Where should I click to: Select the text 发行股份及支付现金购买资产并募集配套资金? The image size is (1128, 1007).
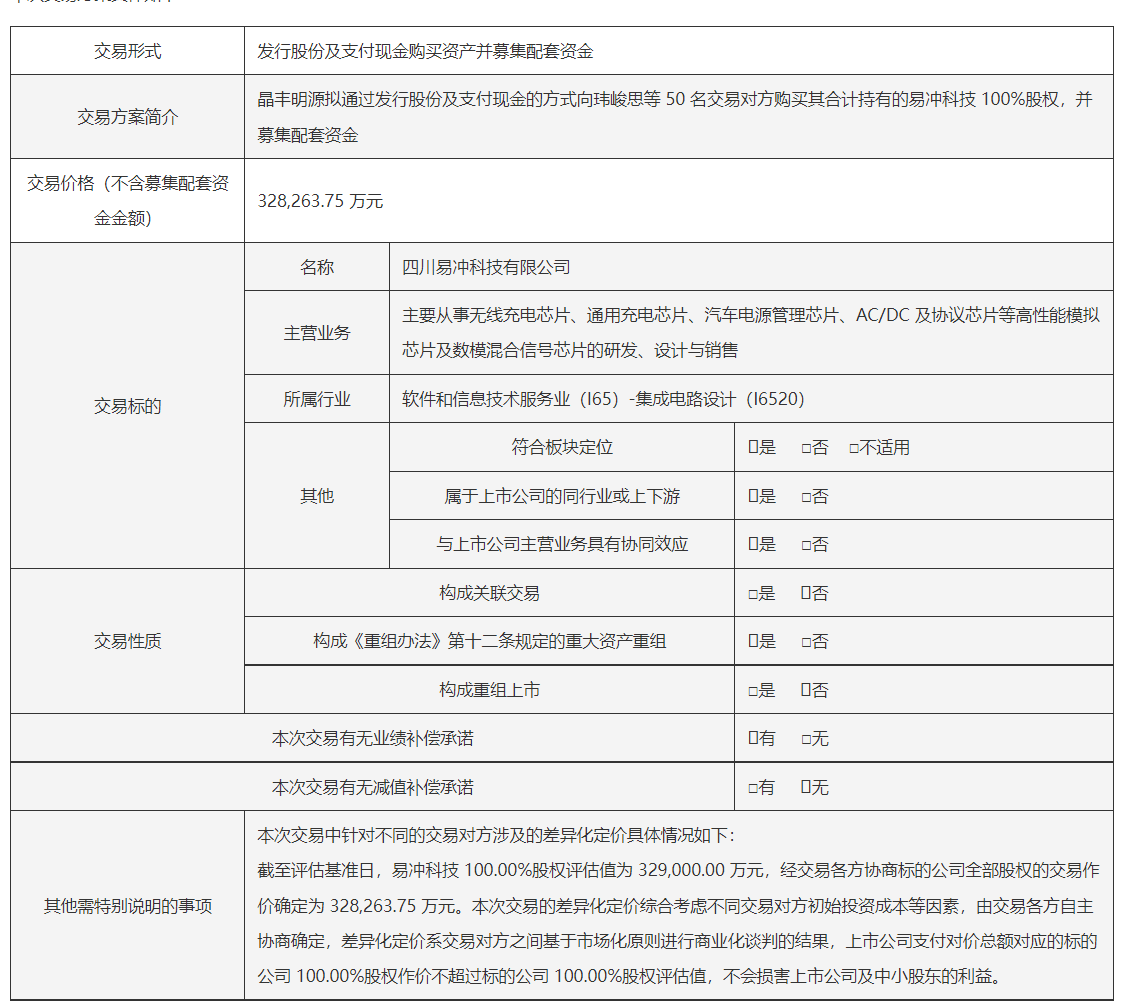(425, 51)
